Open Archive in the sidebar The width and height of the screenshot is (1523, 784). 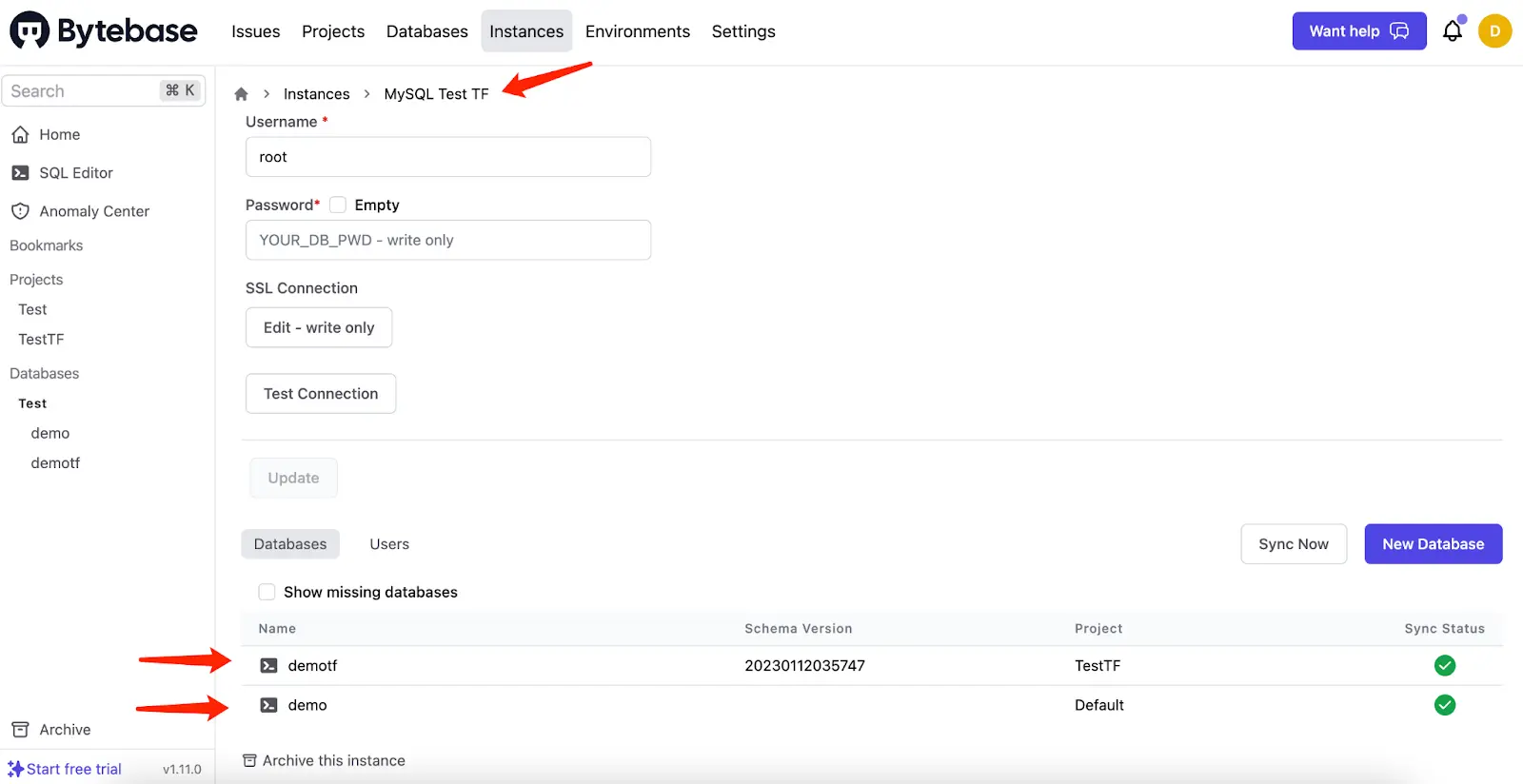[x=65, y=730]
